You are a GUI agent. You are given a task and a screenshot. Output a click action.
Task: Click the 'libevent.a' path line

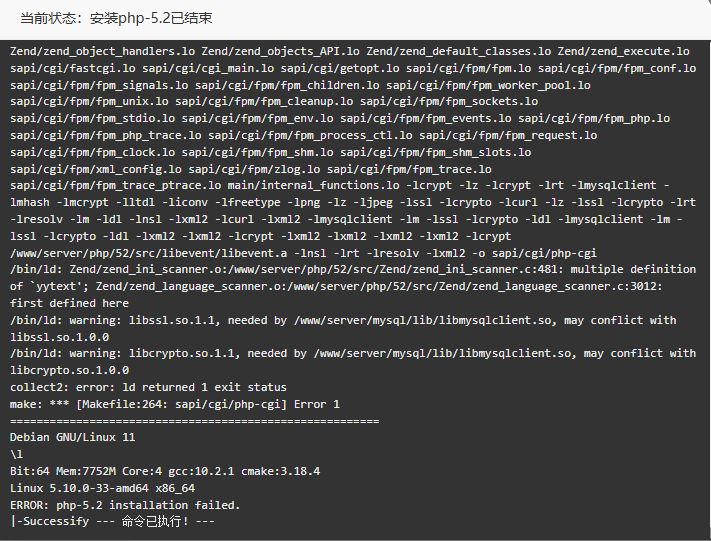pyautogui.click(x=303, y=253)
